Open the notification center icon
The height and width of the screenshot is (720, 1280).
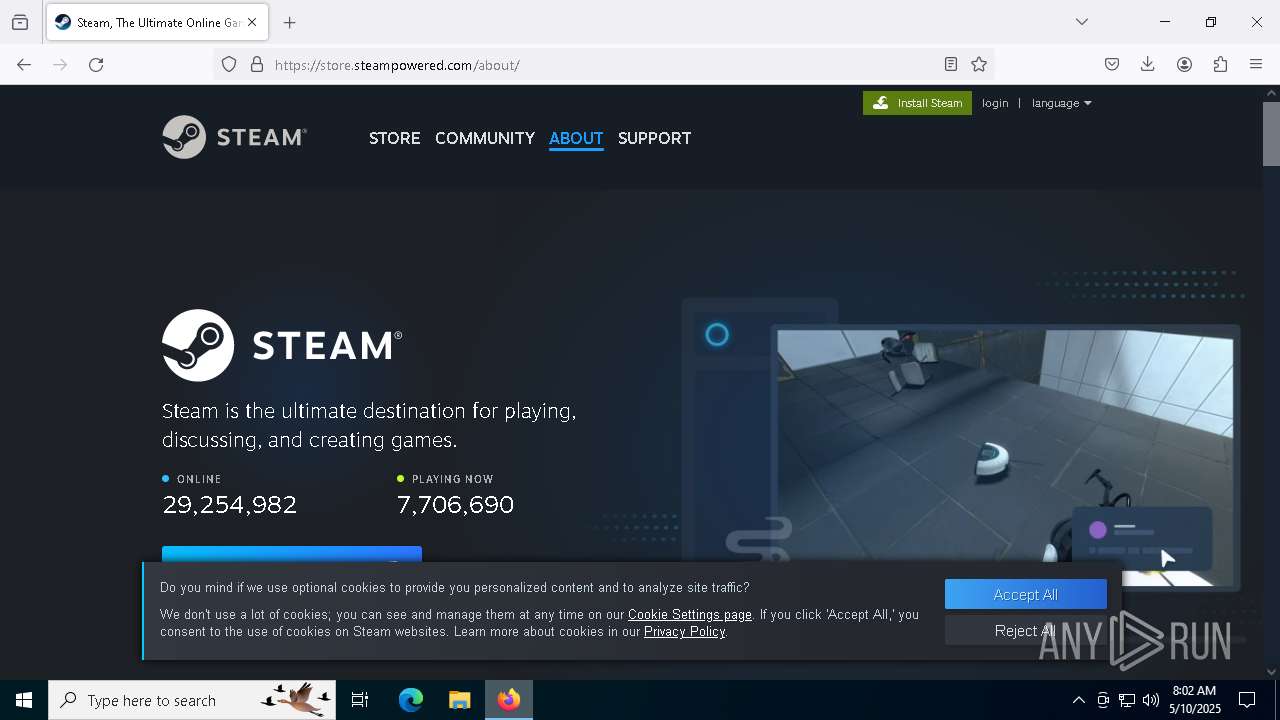(1247, 700)
